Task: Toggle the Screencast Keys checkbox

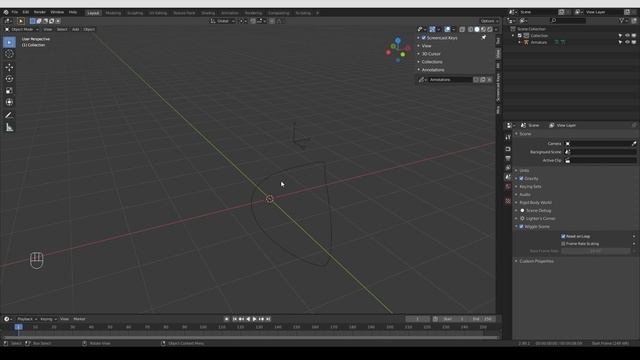Action: (424, 38)
